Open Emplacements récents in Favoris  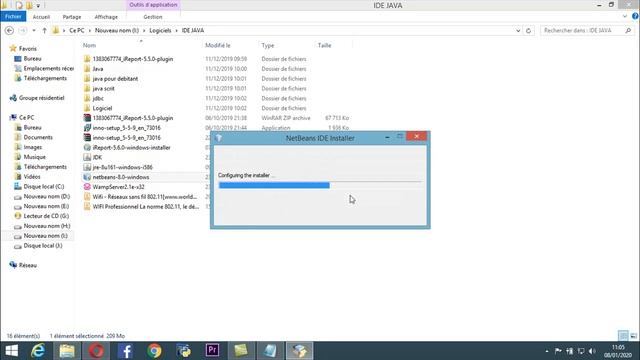[49, 69]
